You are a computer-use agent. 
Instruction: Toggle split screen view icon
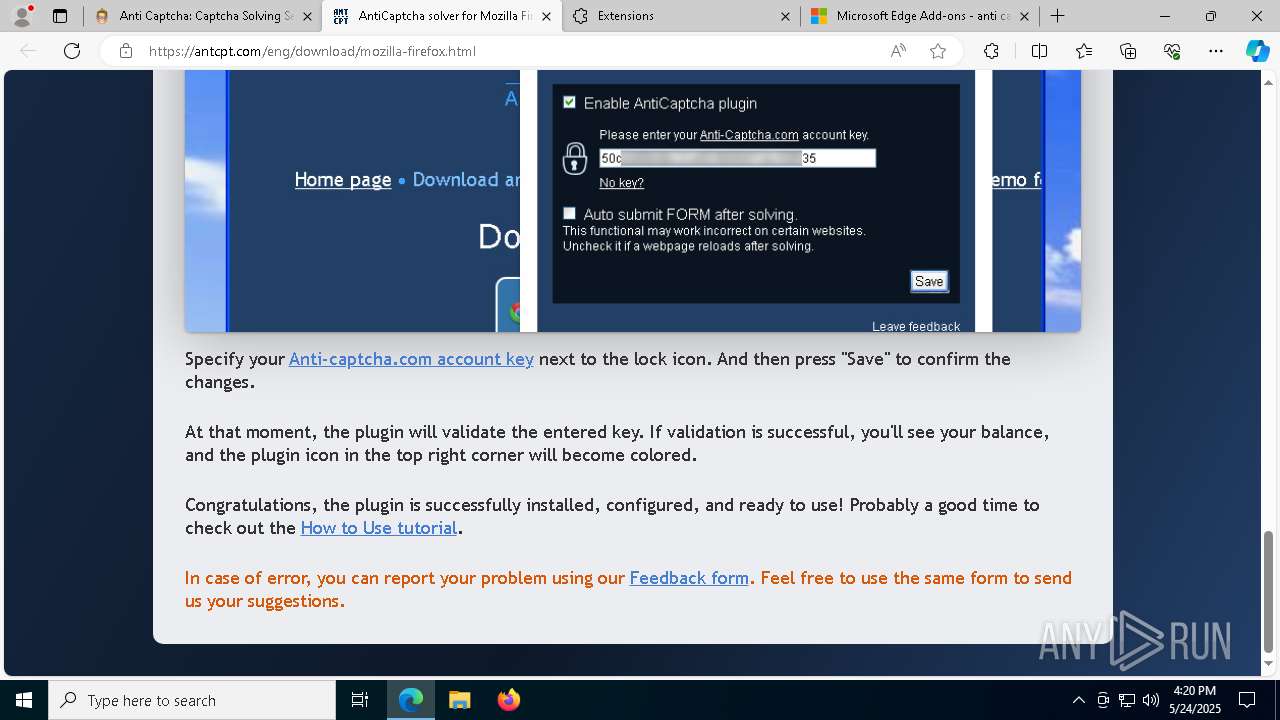(1039, 51)
